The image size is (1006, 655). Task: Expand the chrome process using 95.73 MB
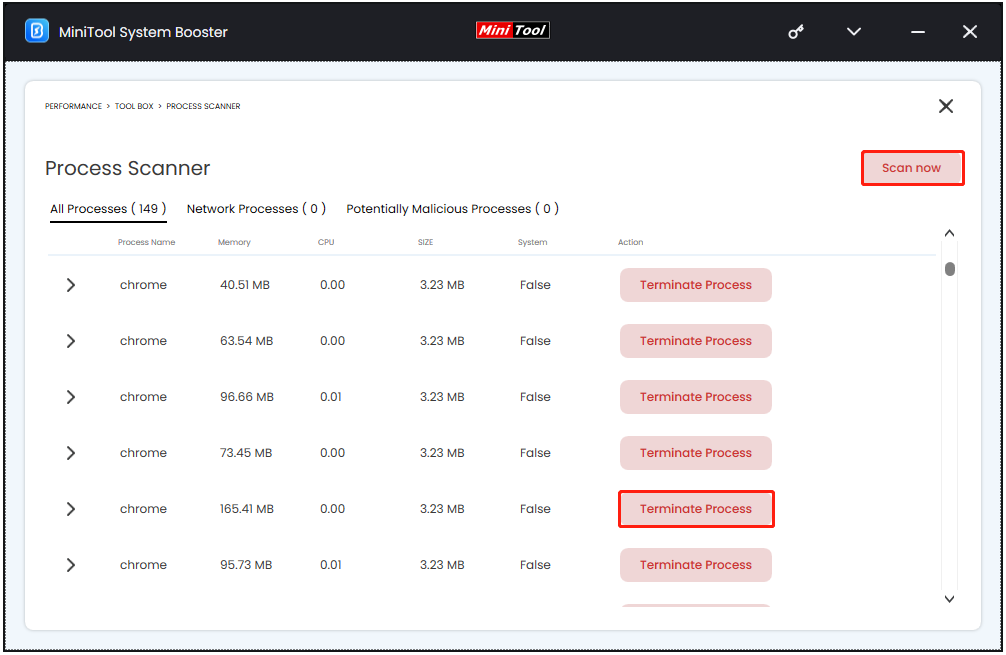(70, 565)
